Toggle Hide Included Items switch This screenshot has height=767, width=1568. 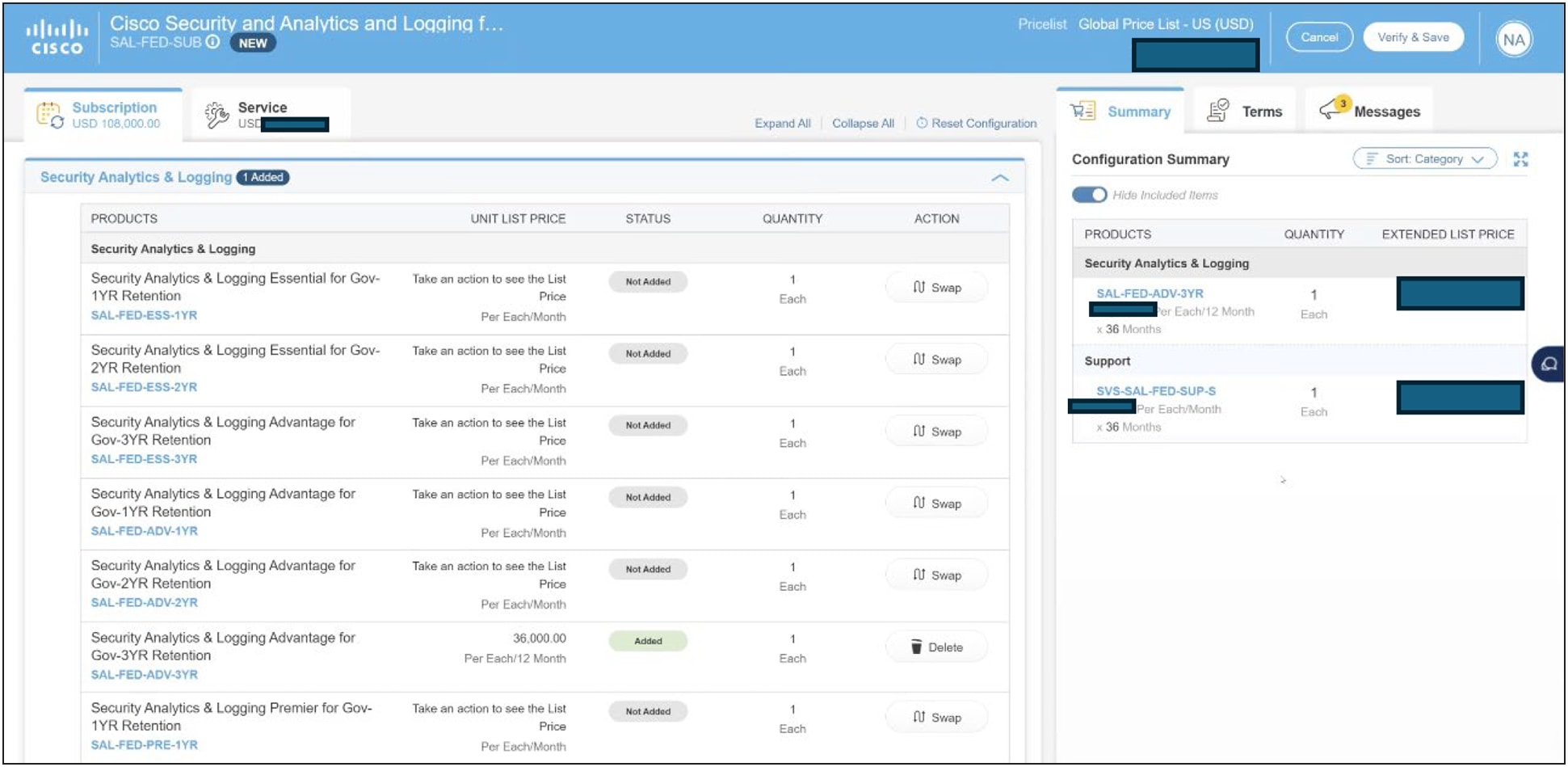(1089, 195)
